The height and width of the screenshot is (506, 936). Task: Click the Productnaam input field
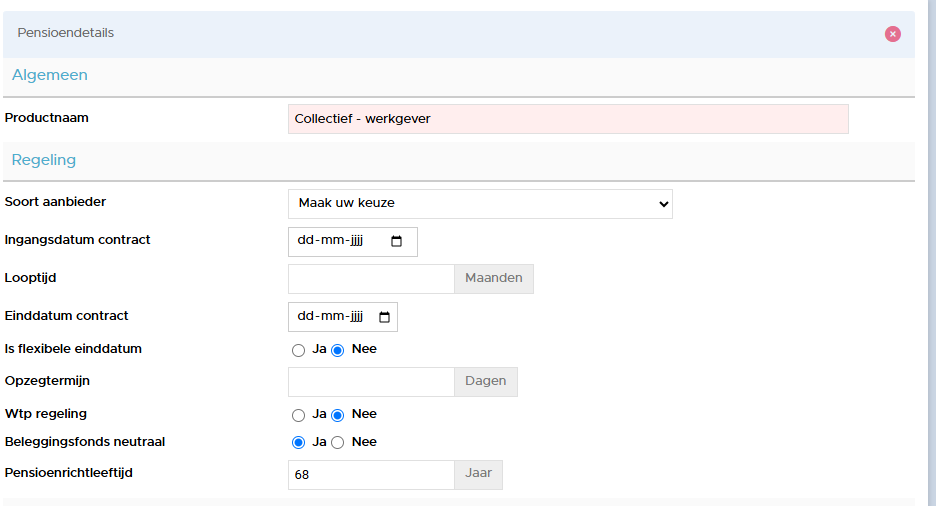[568, 119]
